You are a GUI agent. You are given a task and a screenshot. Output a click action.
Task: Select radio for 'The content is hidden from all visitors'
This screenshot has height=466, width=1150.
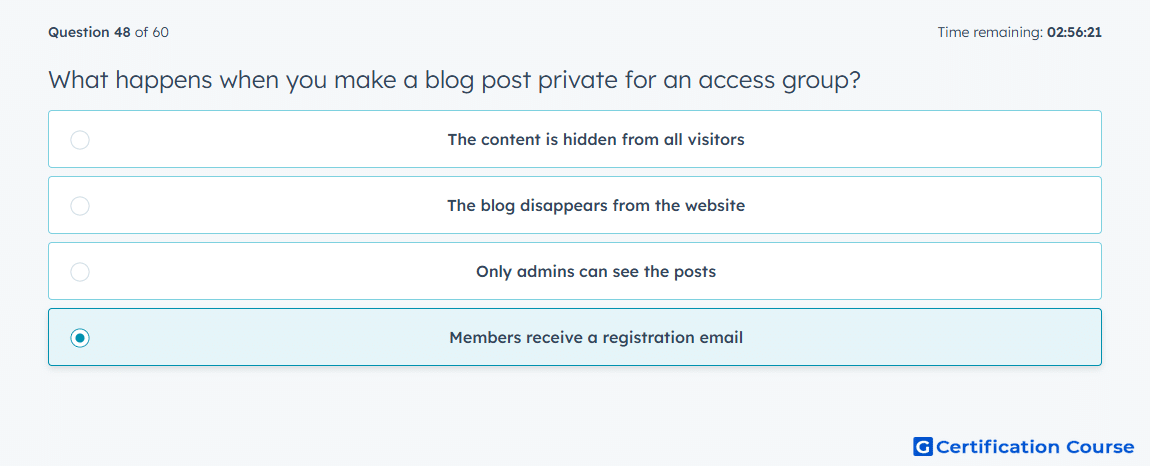click(80, 139)
